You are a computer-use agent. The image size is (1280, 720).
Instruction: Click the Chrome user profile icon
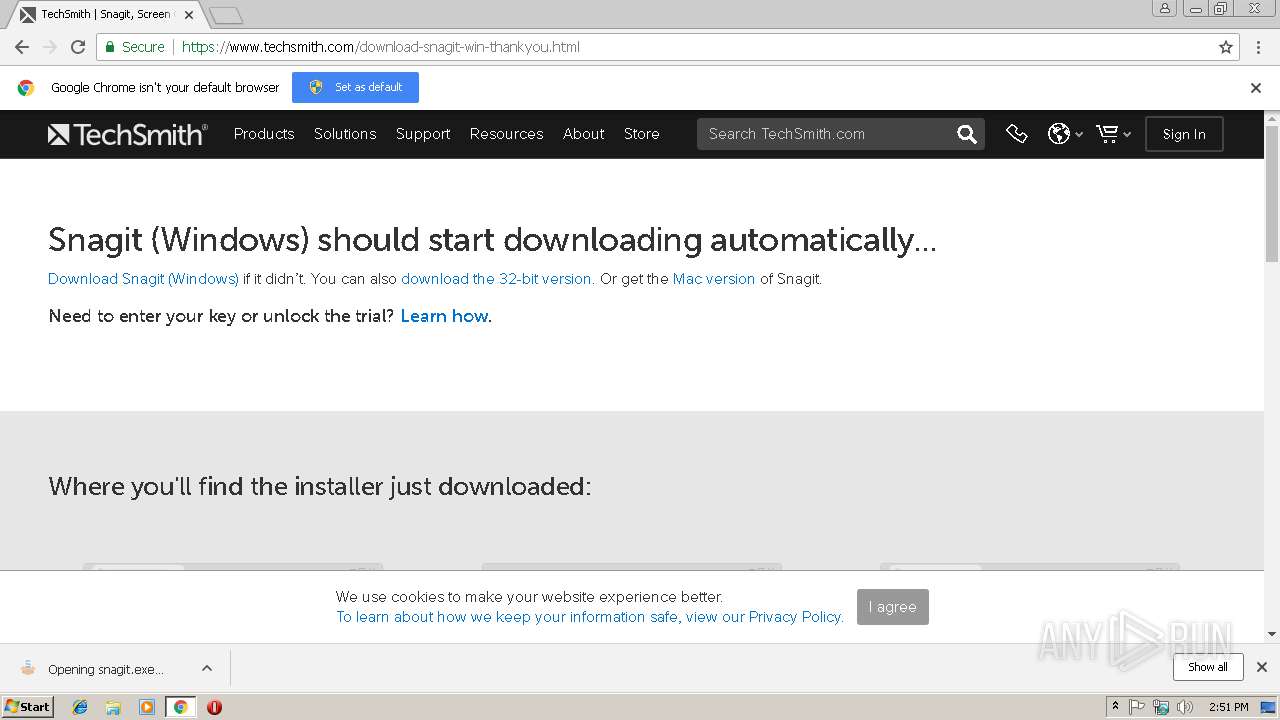pos(1165,8)
